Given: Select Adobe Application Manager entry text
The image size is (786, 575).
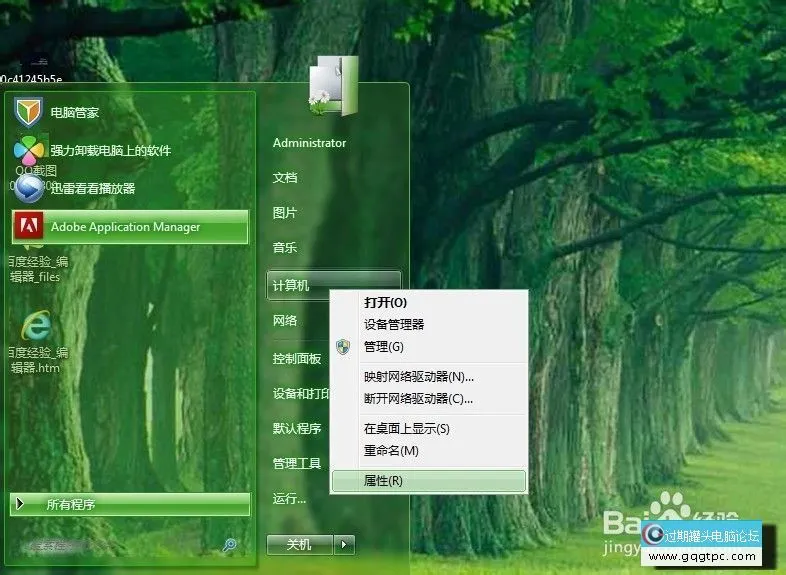Looking at the screenshot, I should pos(125,227).
